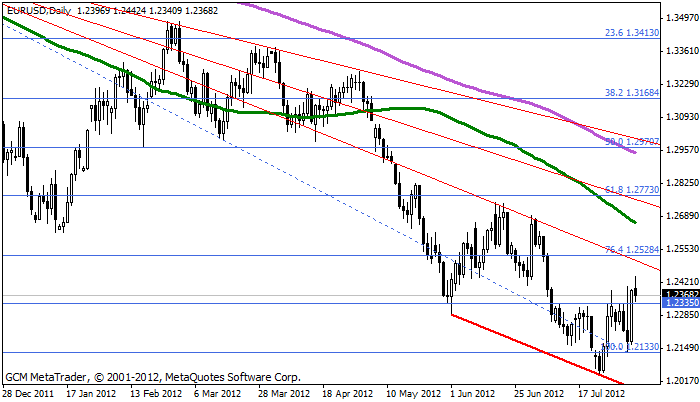Select the 1.32290 price axis value
700x402 pixels.
(682, 84)
